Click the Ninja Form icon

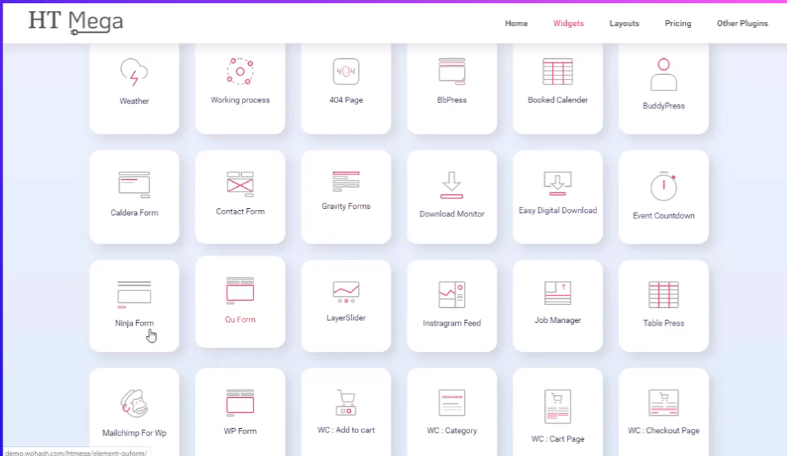coord(134,294)
